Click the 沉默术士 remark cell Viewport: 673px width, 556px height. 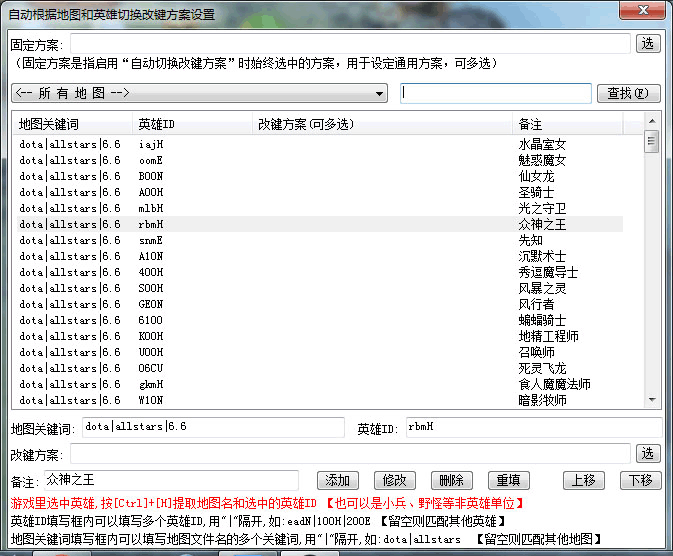tap(542, 256)
